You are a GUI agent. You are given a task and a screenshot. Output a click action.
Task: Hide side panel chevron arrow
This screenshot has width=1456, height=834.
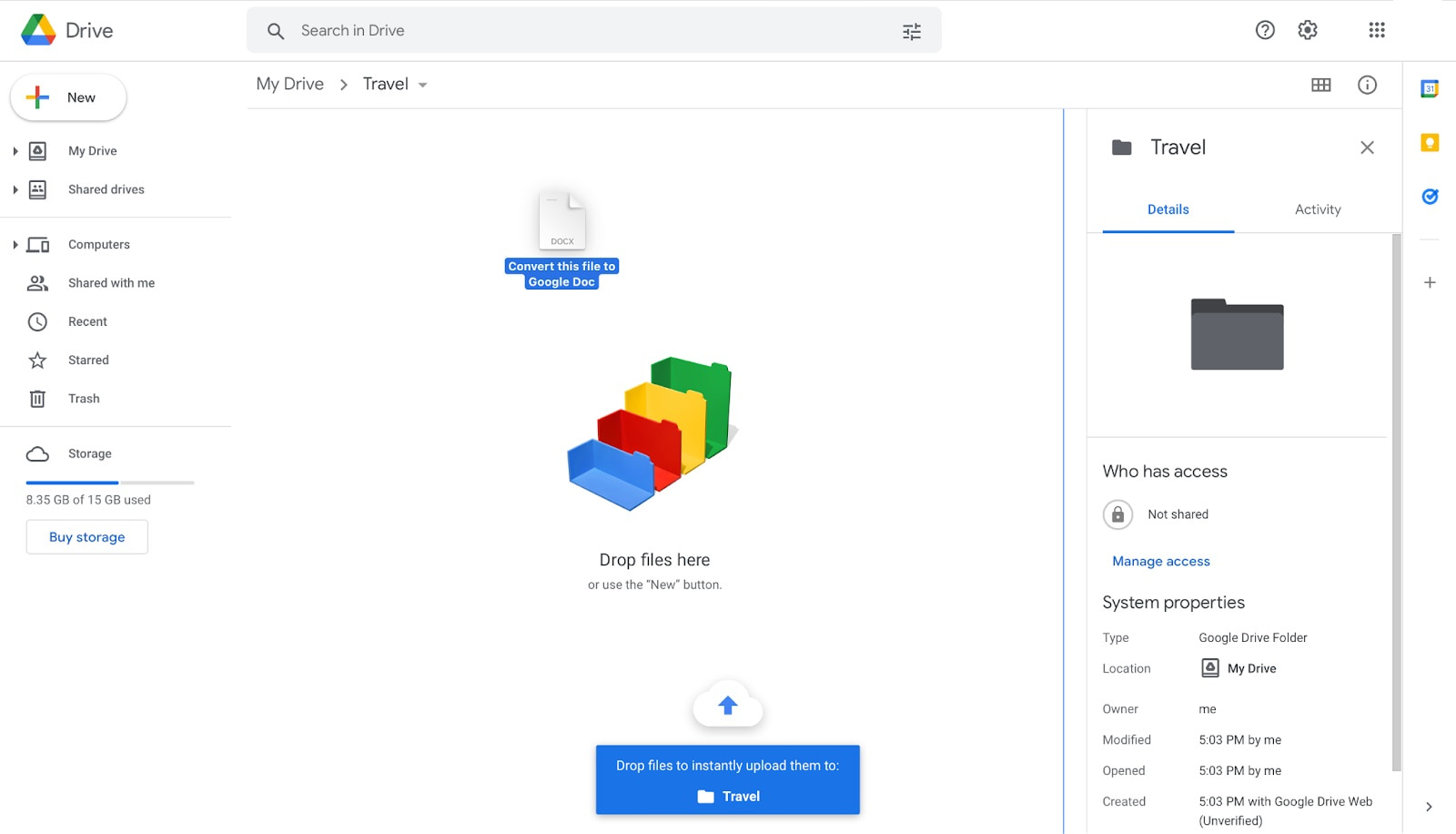tap(1429, 807)
